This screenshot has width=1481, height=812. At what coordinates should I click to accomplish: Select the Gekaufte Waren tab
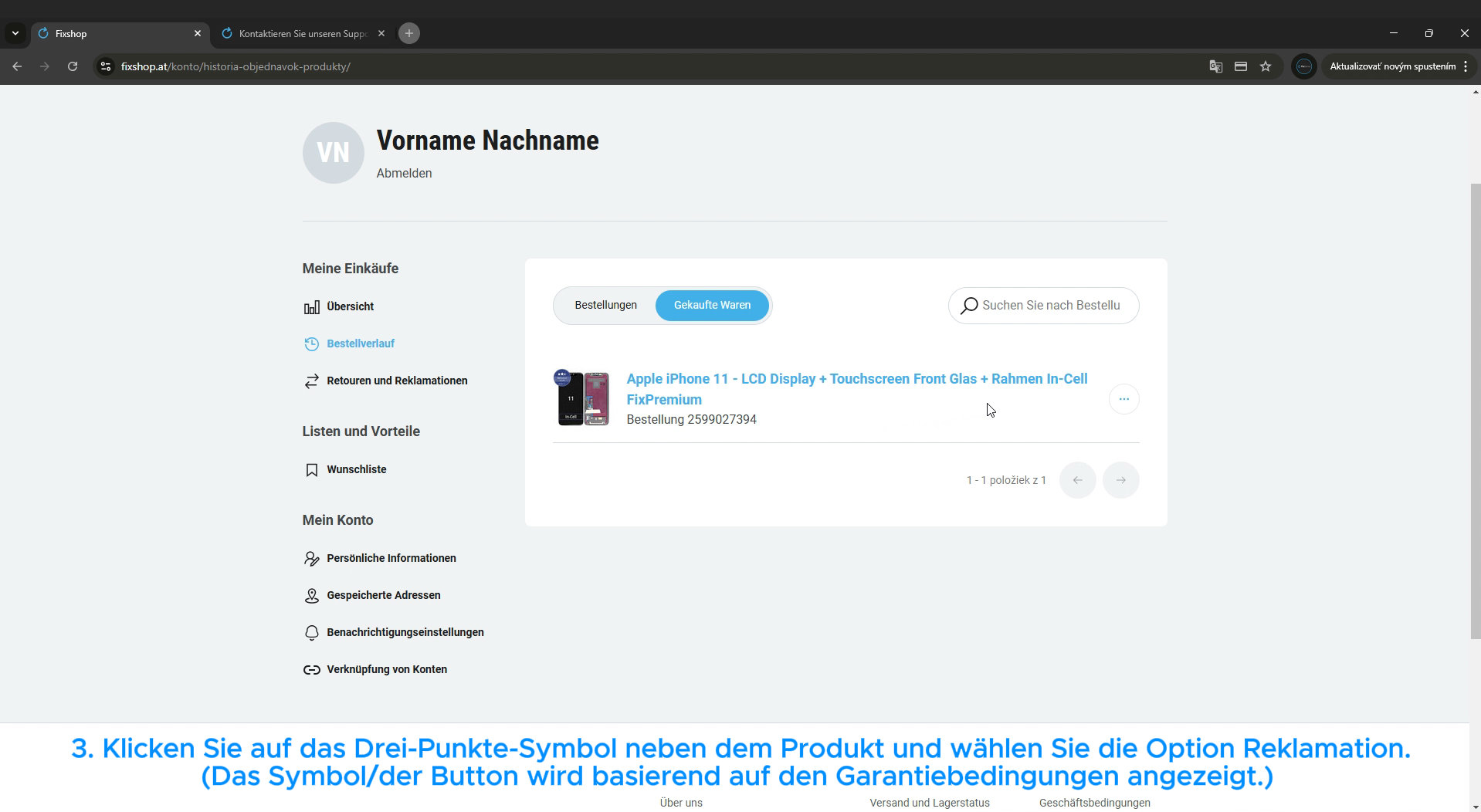[x=711, y=306]
